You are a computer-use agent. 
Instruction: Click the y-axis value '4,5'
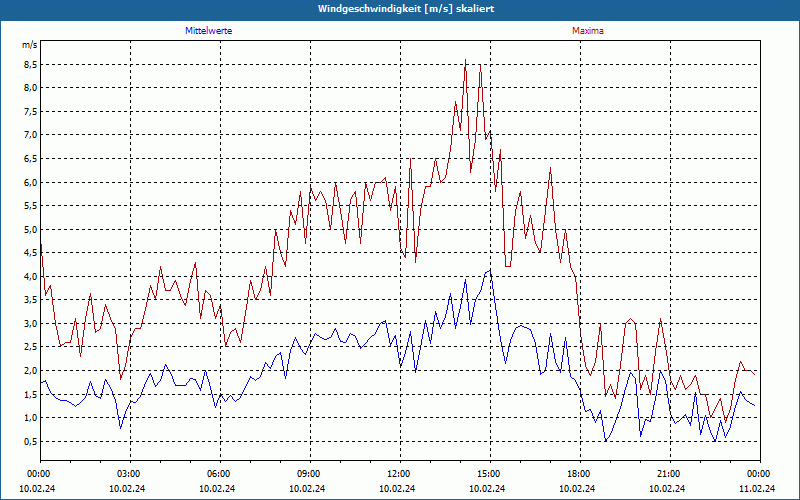coord(31,253)
